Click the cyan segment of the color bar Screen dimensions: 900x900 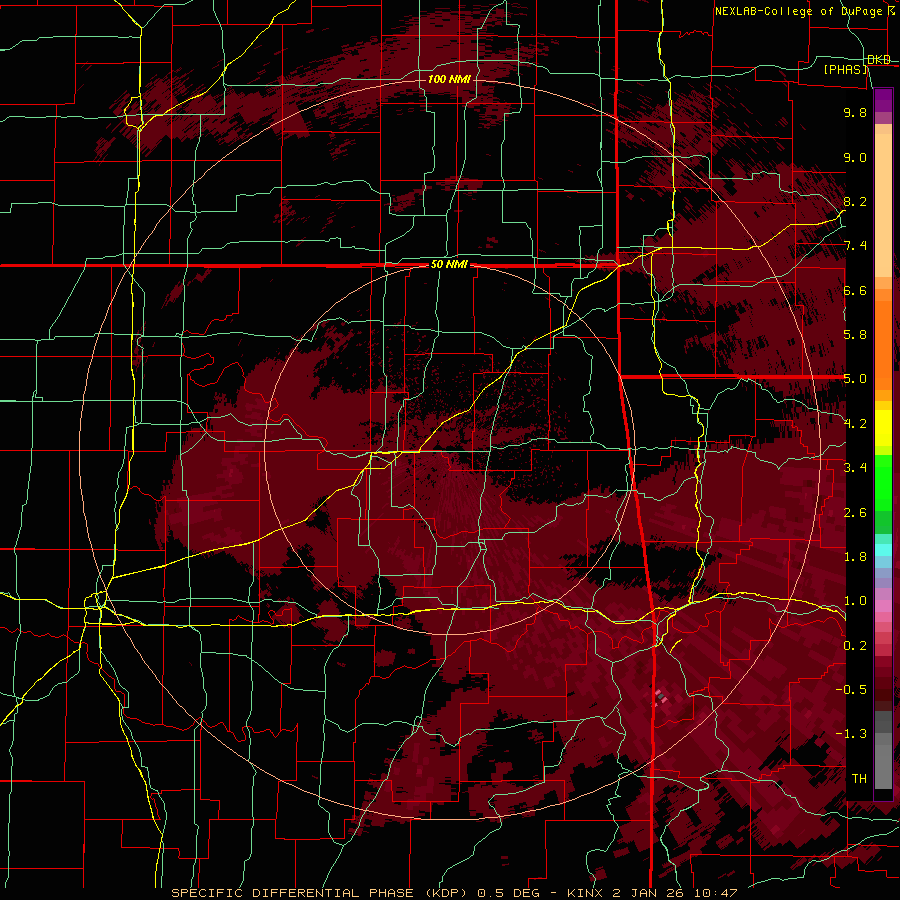coord(883,550)
